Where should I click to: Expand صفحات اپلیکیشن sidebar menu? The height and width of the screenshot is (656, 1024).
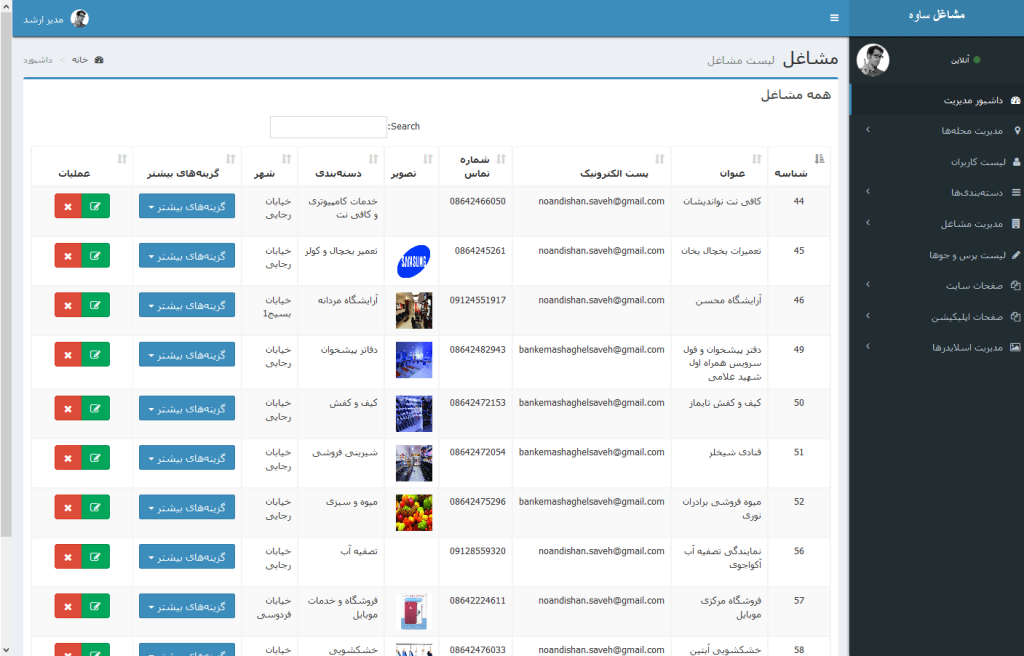click(937, 317)
